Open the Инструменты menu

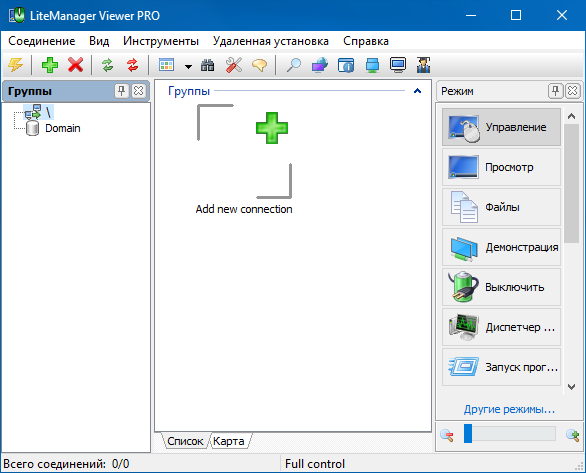click(x=161, y=41)
